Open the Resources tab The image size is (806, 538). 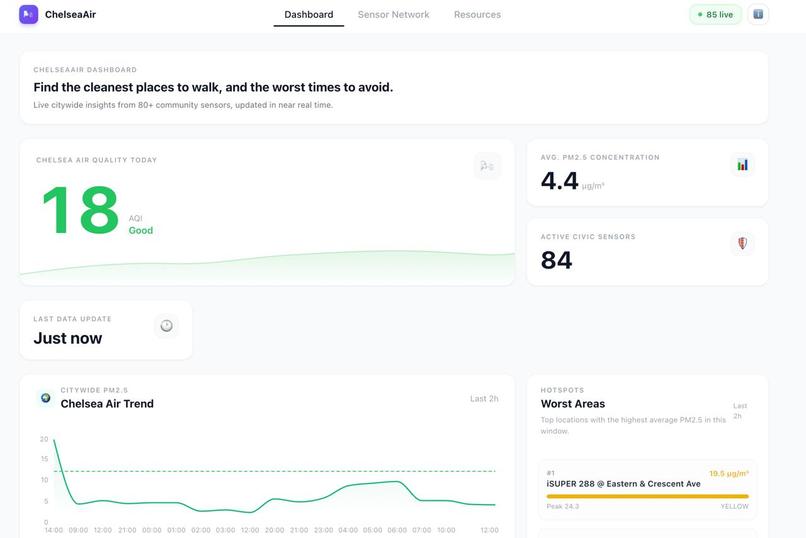(x=477, y=14)
